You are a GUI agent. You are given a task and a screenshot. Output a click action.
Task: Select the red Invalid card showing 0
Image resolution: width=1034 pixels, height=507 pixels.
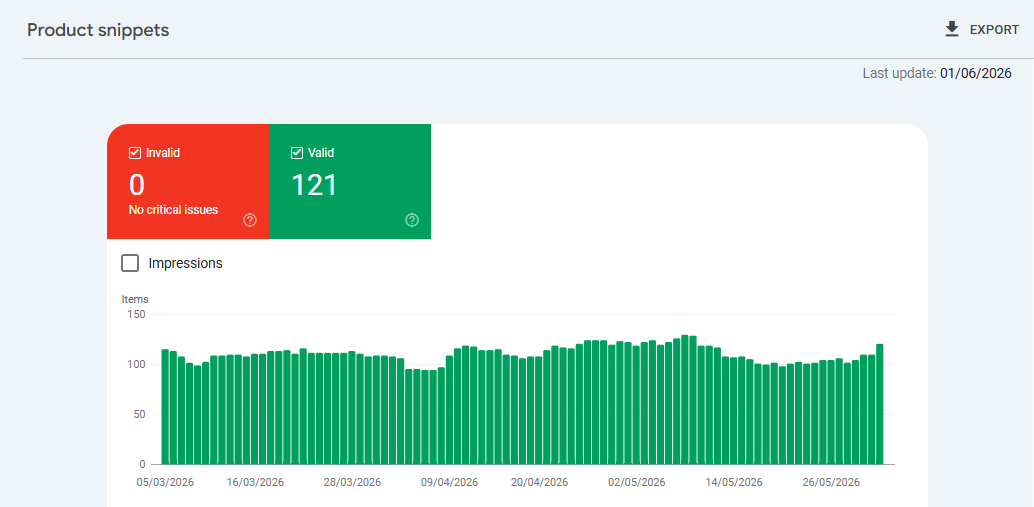(x=188, y=181)
